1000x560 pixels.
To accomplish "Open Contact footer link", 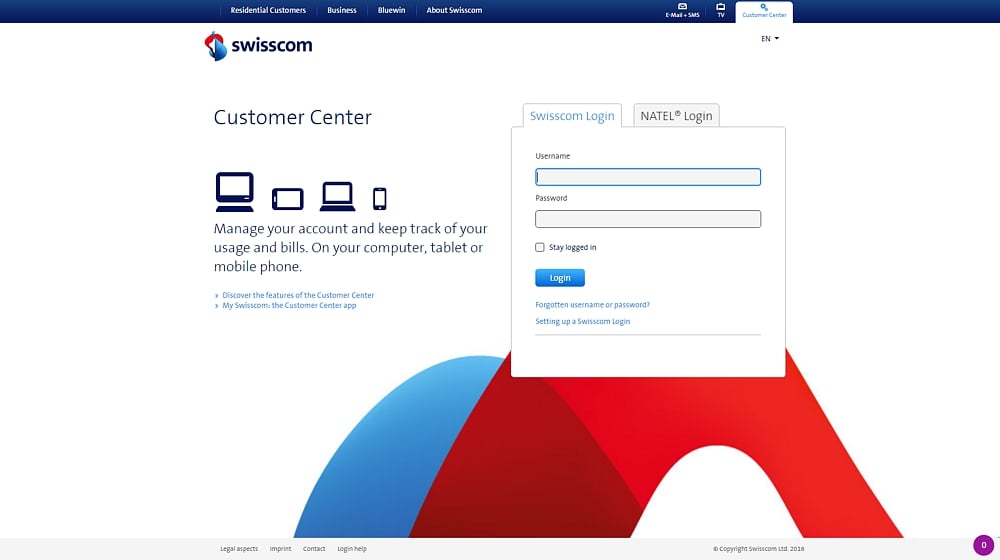I will (x=314, y=549).
